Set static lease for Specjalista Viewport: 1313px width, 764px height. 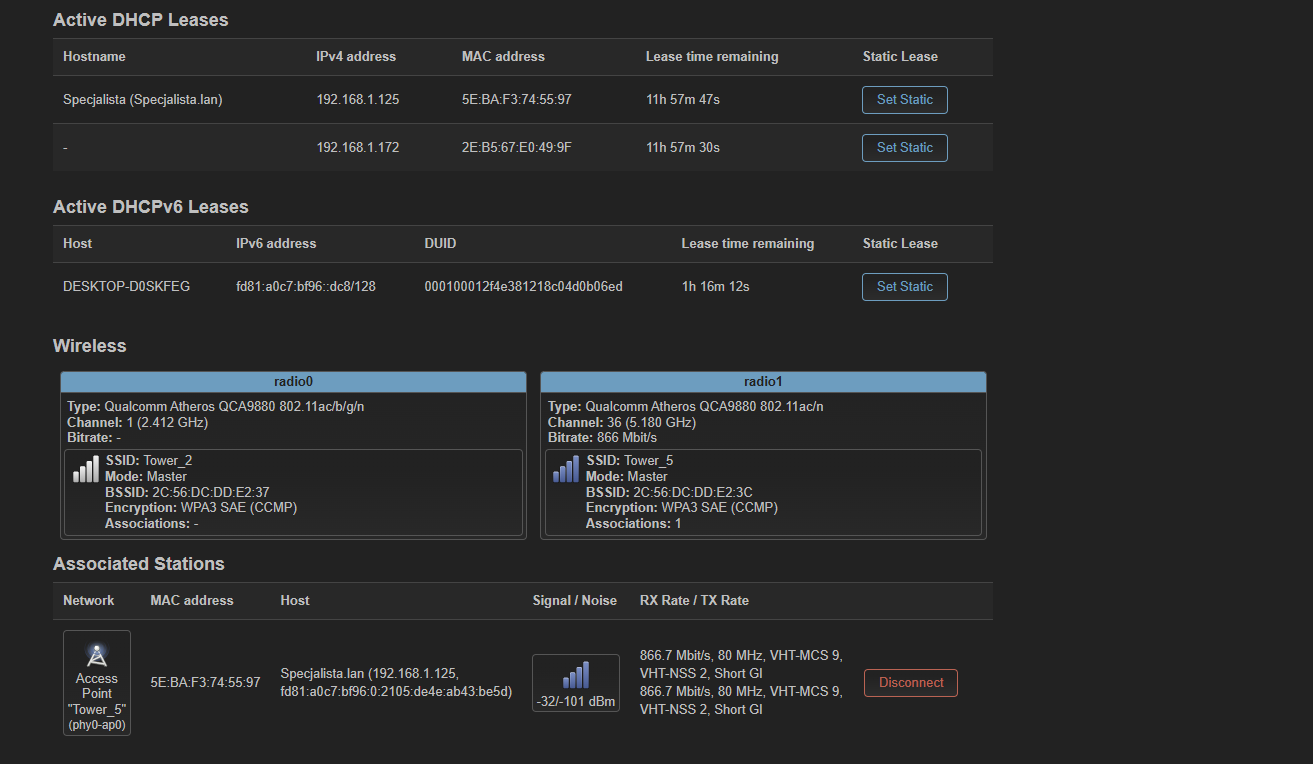tap(905, 100)
